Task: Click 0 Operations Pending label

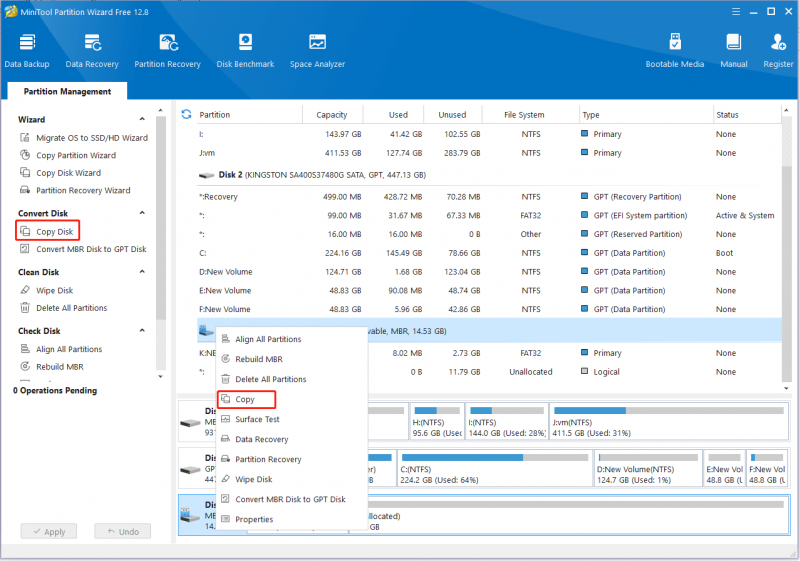Action: coord(55,390)
